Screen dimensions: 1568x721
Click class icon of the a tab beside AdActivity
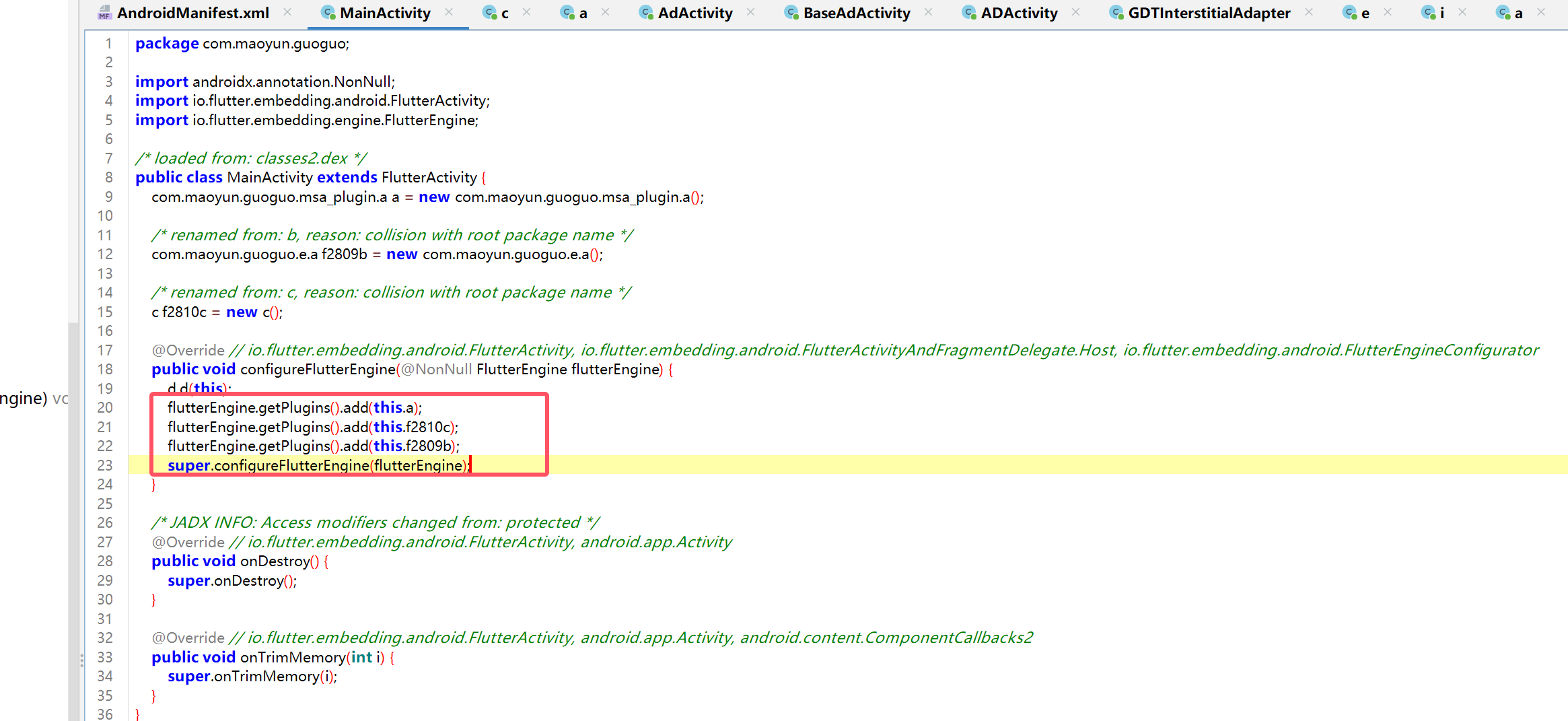tap(568, 12)
